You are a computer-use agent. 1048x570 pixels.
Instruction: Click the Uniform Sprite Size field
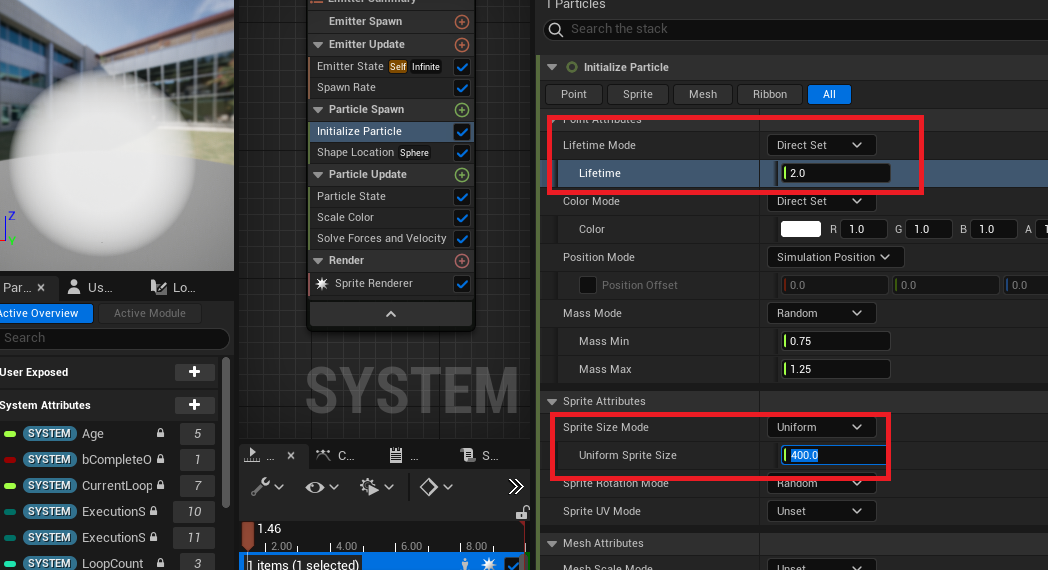[x=834, y=455]
